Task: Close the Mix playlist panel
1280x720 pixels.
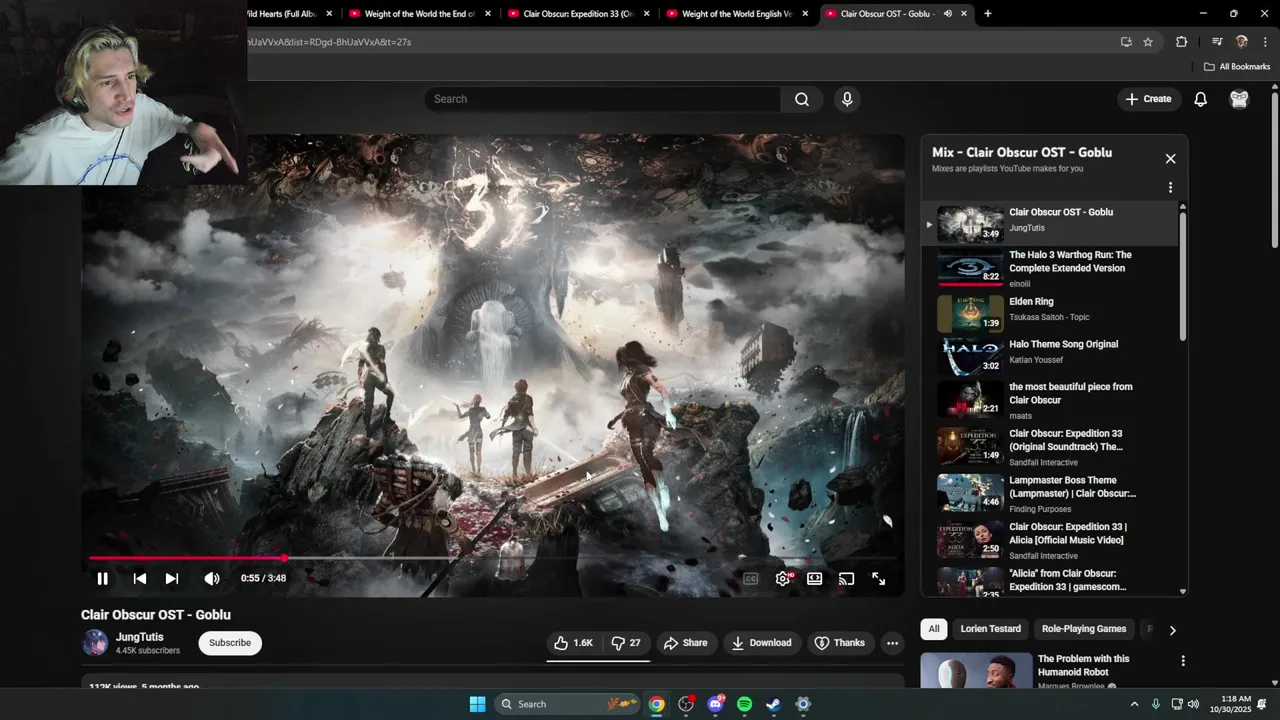Action: (x=1170, y=158)
